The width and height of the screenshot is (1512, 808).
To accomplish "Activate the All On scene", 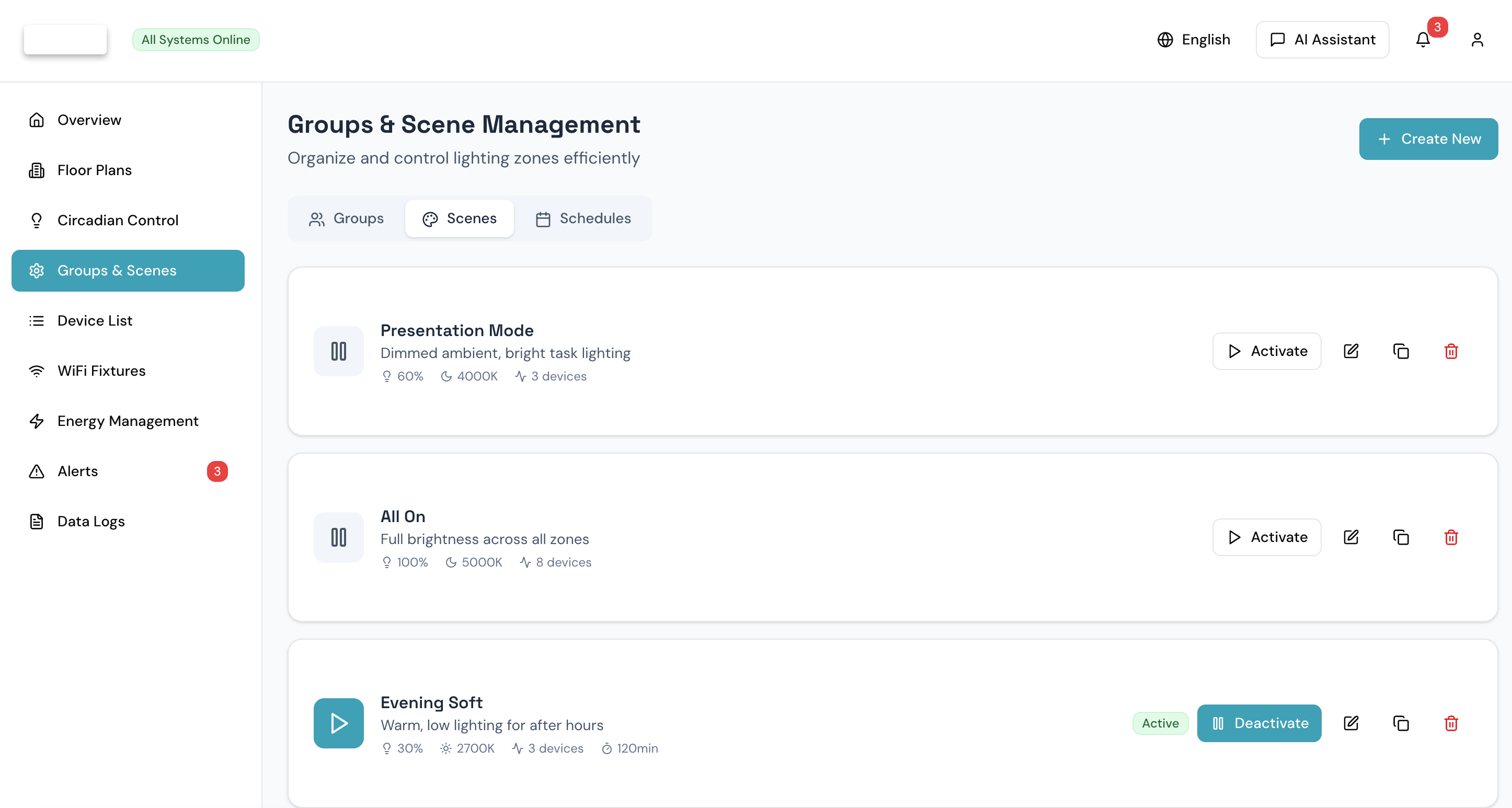I will tap(1266, 537).
